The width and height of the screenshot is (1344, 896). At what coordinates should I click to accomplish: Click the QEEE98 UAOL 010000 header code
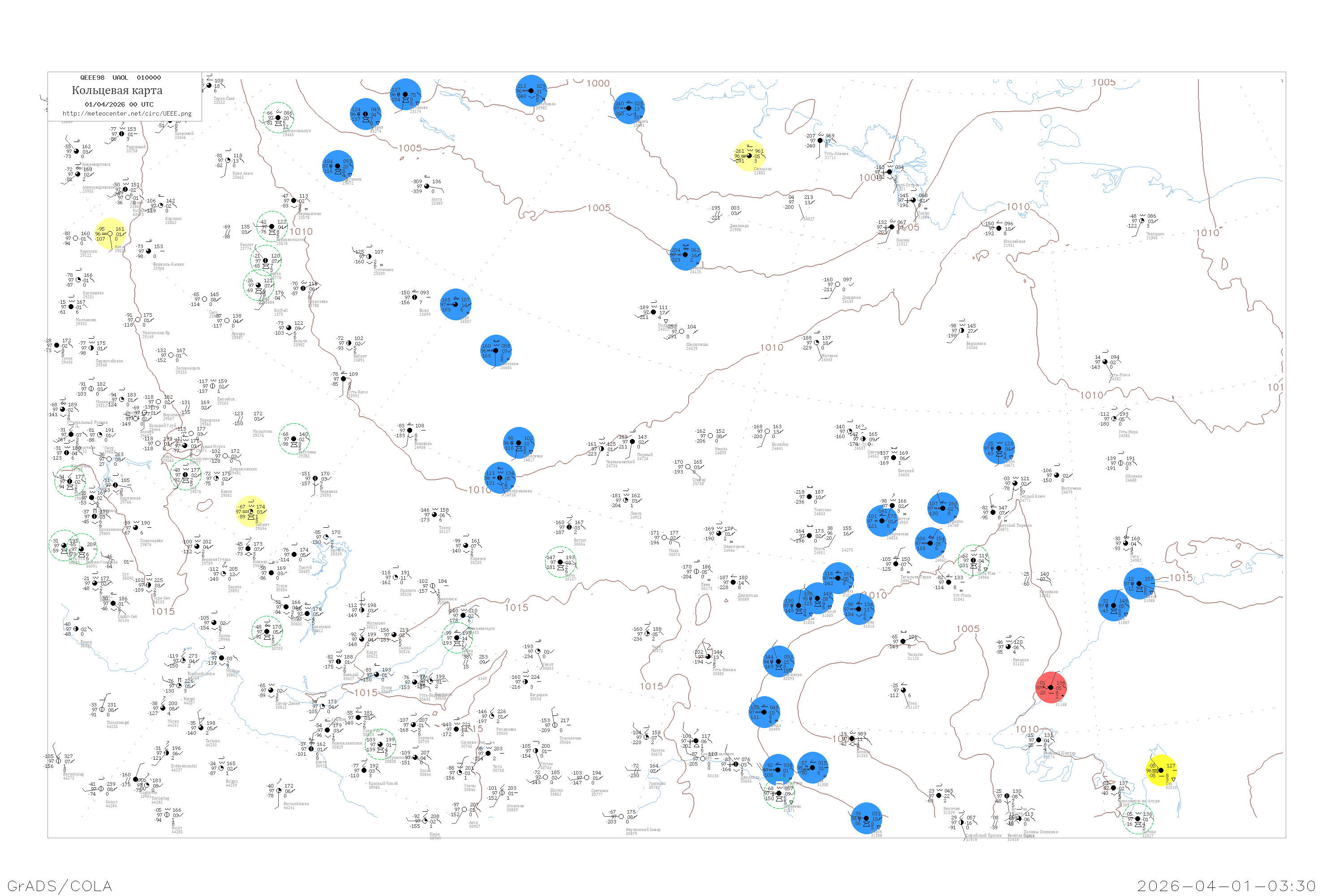[120, 77]
